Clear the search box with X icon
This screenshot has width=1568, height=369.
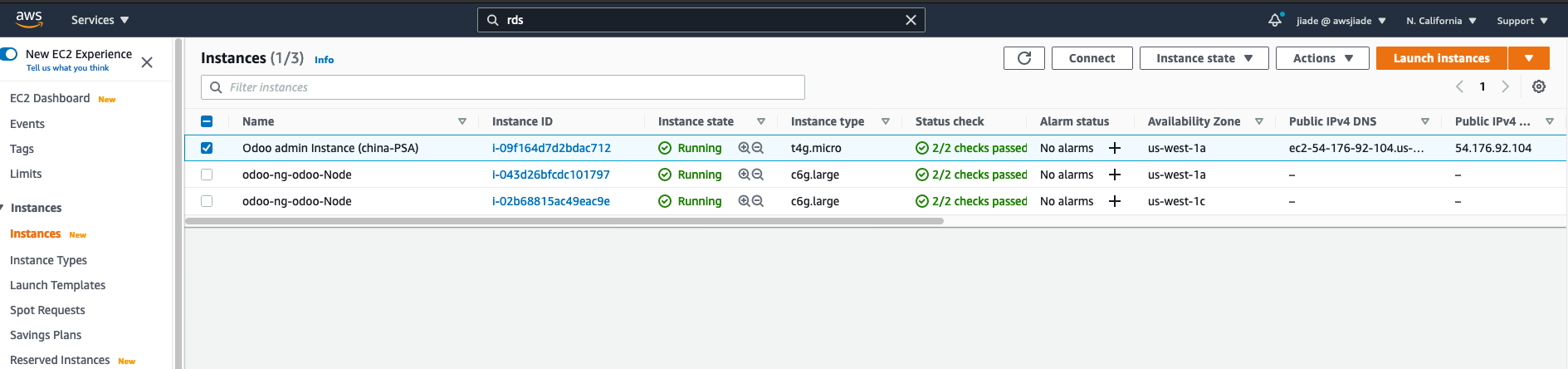click(911, 20)
